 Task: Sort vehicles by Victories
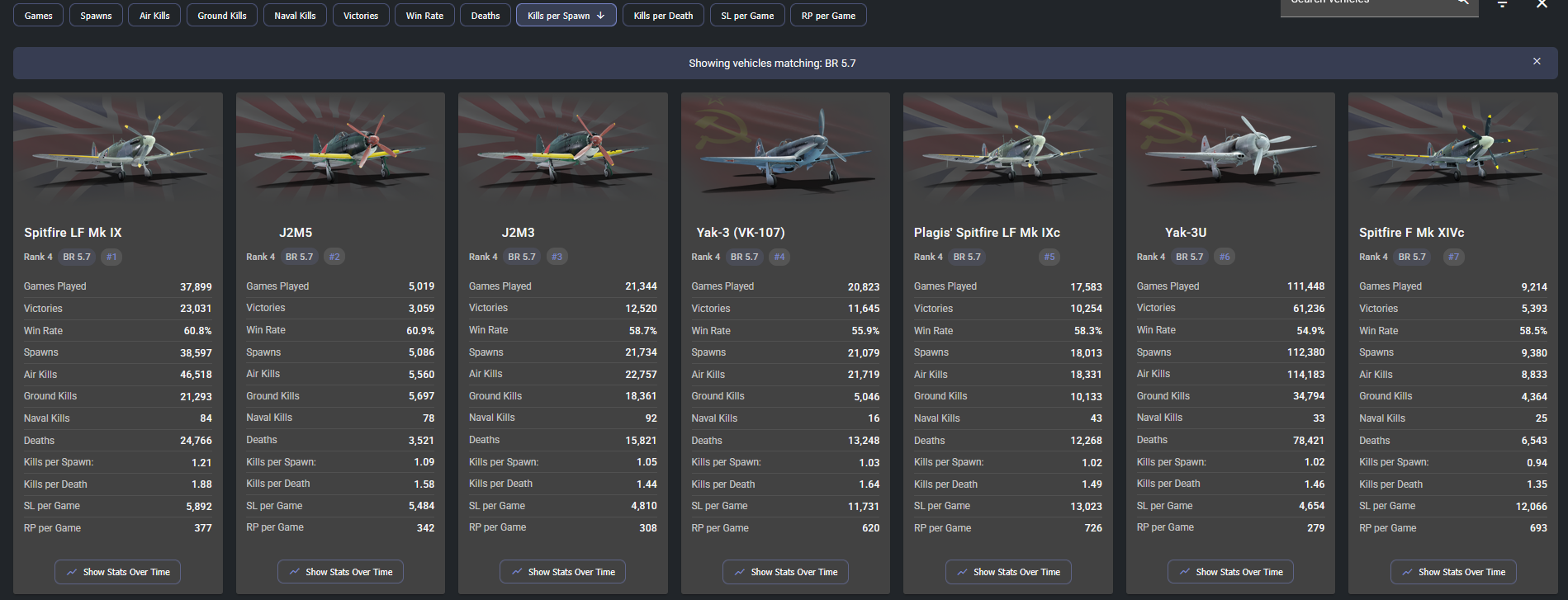pos(361,16)
